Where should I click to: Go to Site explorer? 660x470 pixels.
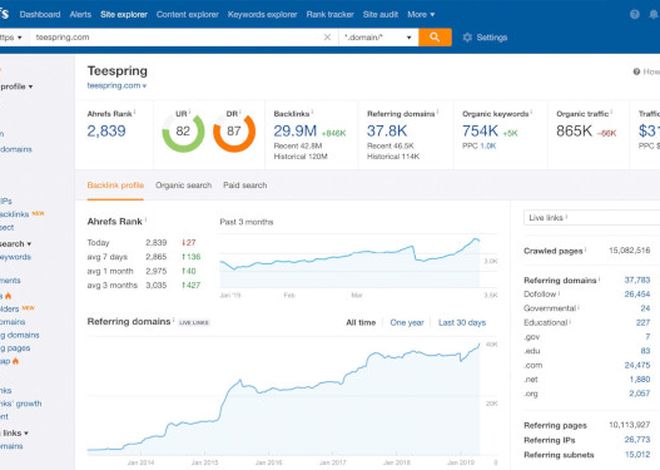click(124, 14)
